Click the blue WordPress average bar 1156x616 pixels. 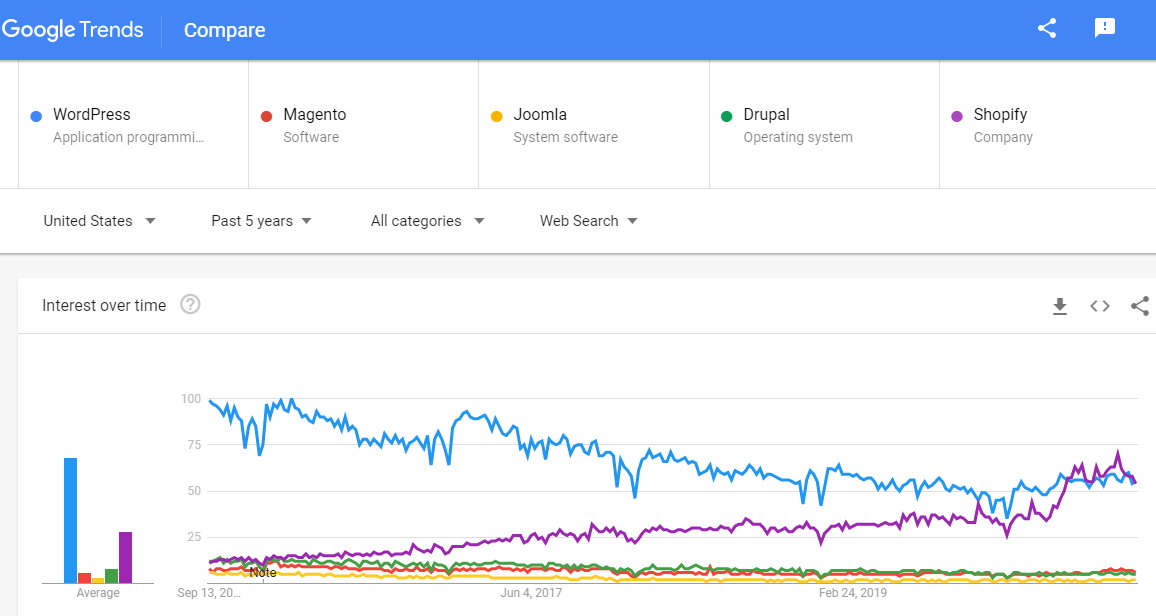click(x=71, y=520)
